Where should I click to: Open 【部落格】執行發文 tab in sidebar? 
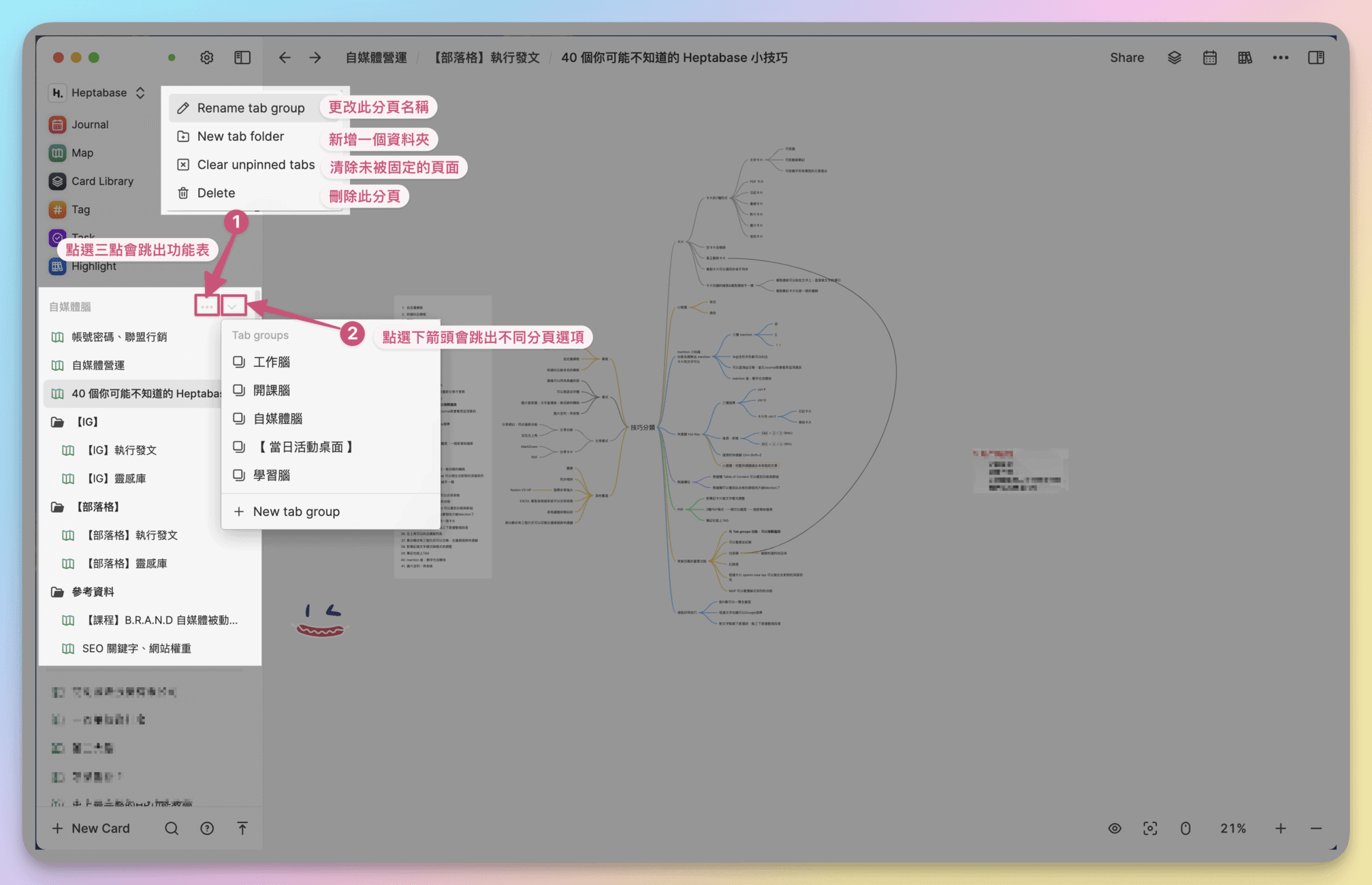pyautogui.click(x=150, y=536)
